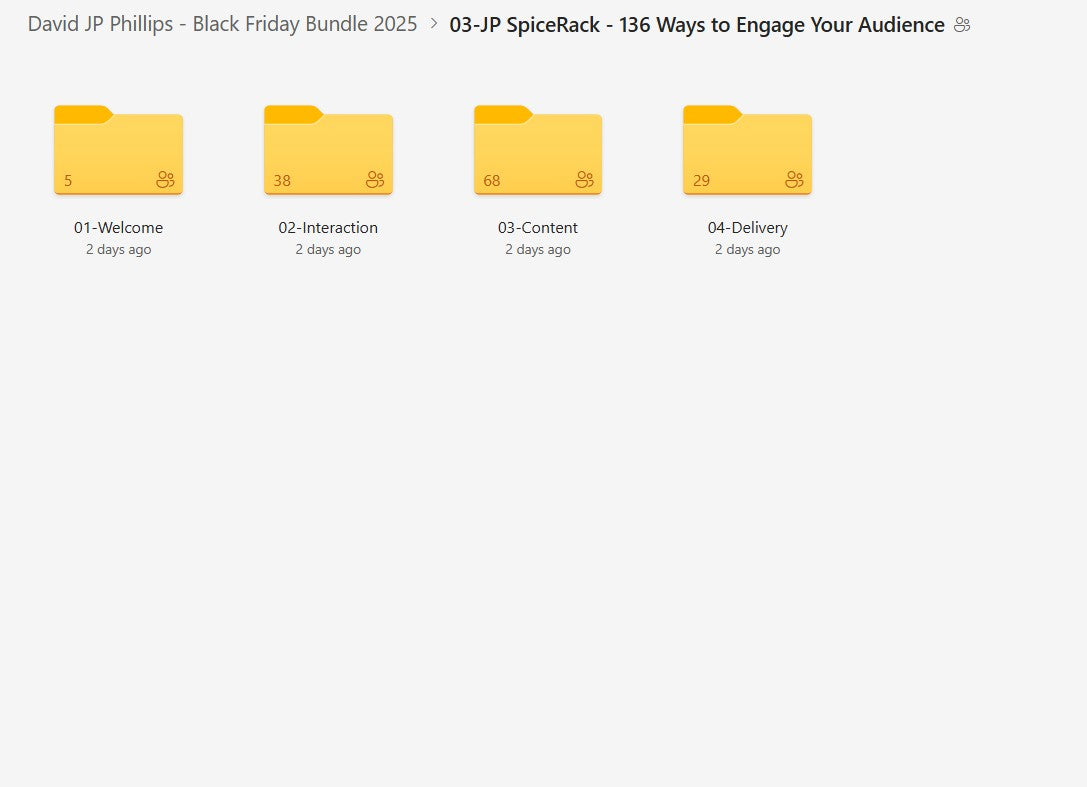Image resolution: width=1087 pixels, height=787 pixels.
Task: Click the item count 29 on Delivery folder
Action: pyautogui.click(x=702, y=181)
